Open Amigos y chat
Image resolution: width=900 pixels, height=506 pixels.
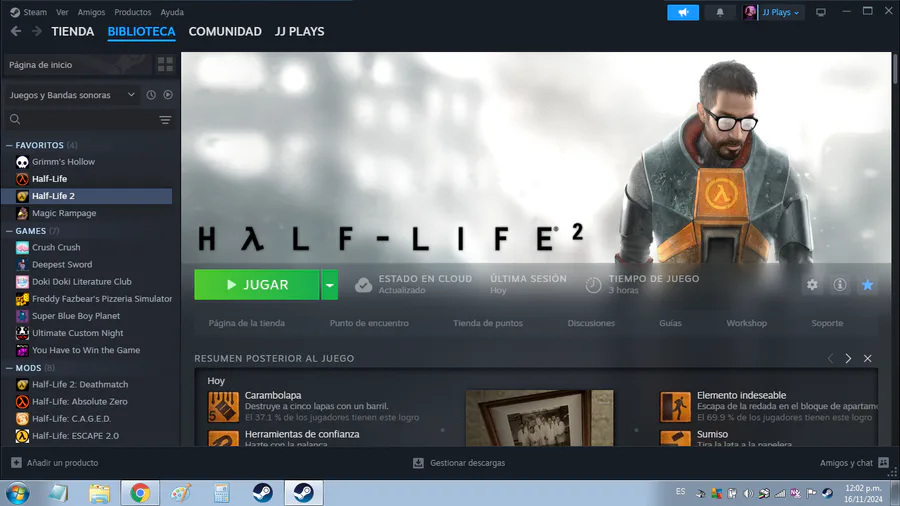point(854,463)
